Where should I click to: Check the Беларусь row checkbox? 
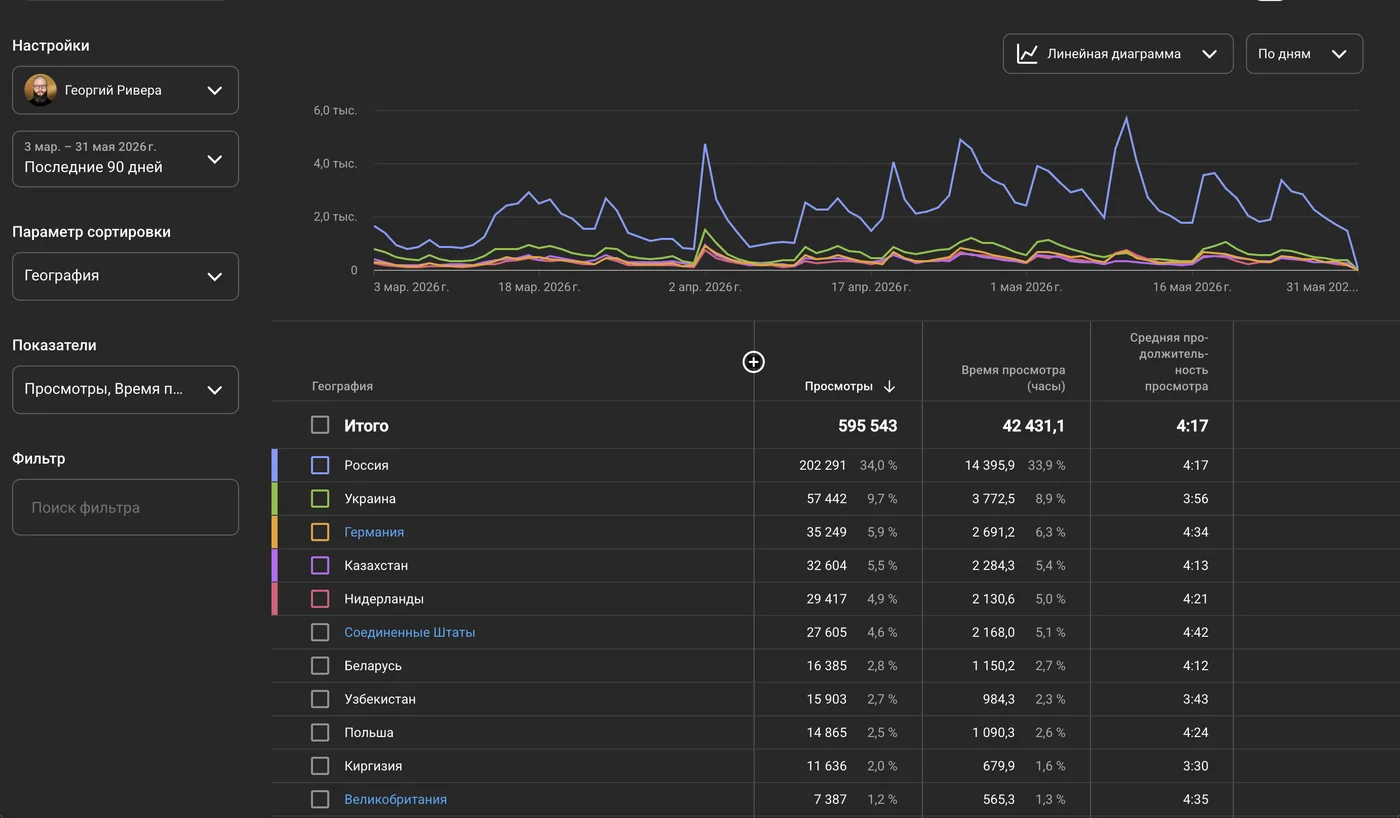point(320,665)
